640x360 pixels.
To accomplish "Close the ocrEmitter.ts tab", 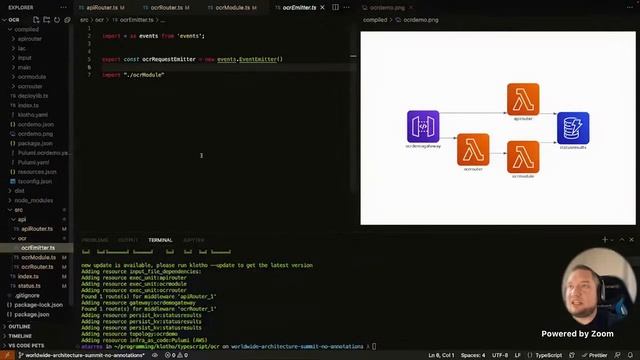I will 322,7.
